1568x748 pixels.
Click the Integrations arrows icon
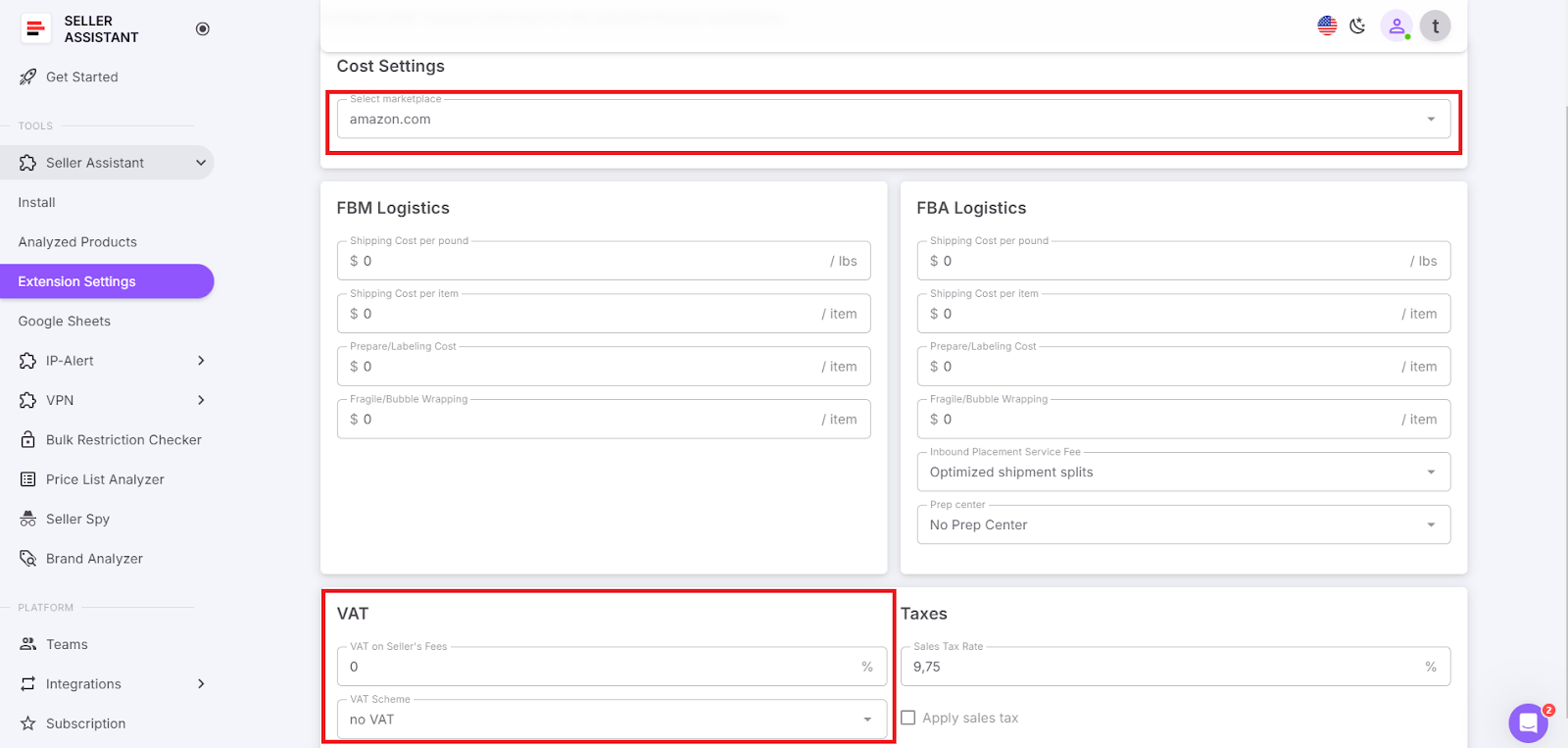click(x=27, y=683)
